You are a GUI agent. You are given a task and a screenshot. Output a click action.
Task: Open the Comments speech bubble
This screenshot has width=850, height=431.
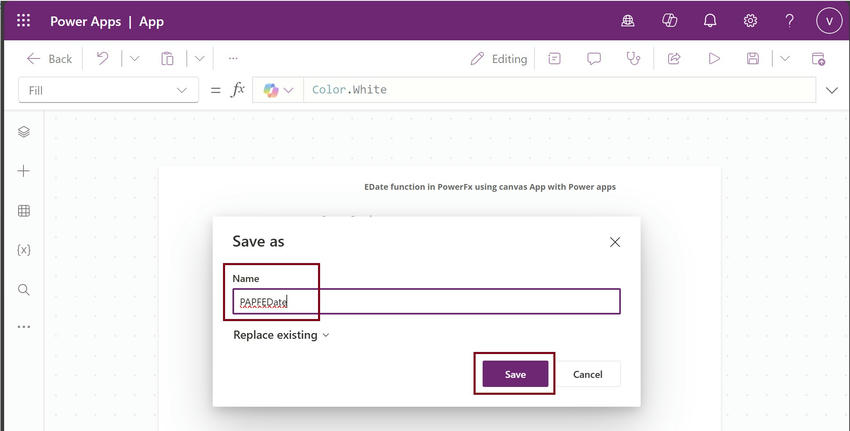tap(594, 58)
